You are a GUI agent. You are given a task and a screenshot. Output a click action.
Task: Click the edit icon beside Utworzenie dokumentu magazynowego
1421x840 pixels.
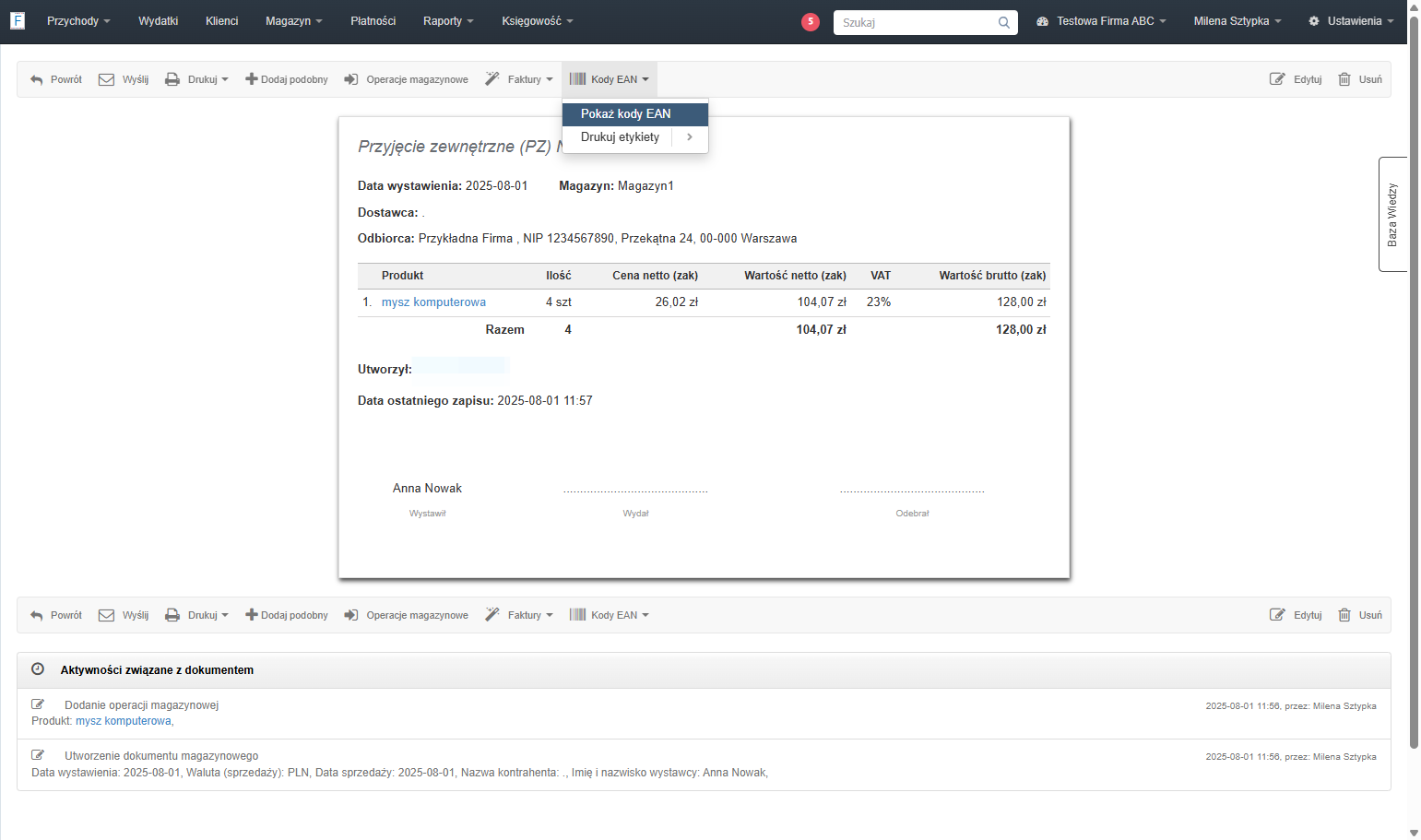(38, 755)
